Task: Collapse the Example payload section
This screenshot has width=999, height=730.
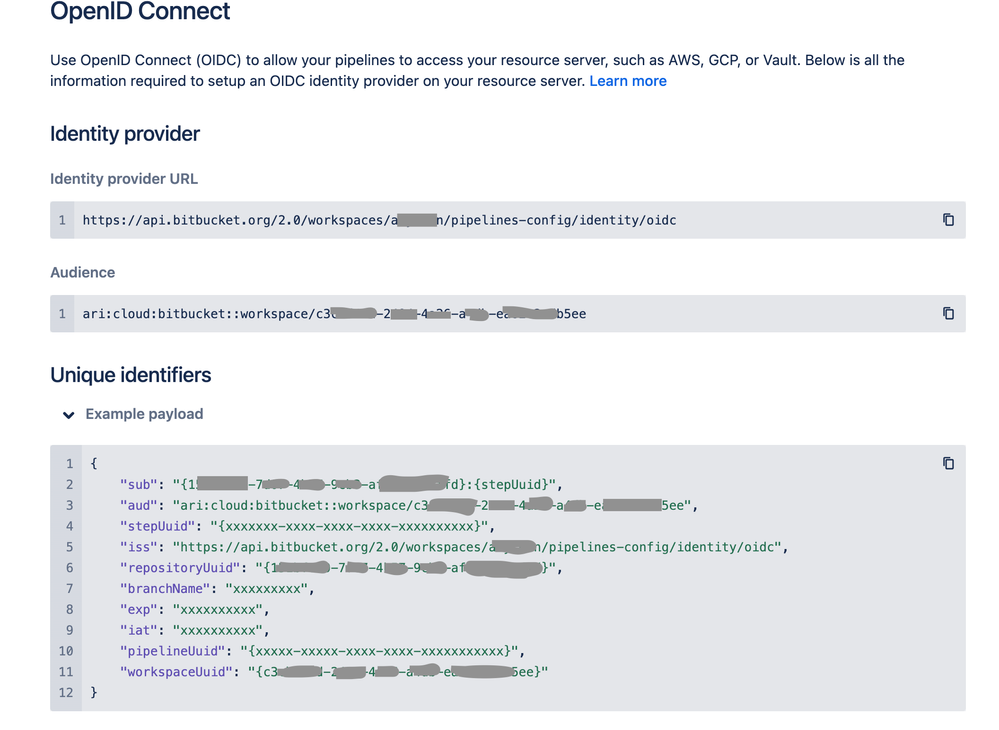Action: pos(69,415)
